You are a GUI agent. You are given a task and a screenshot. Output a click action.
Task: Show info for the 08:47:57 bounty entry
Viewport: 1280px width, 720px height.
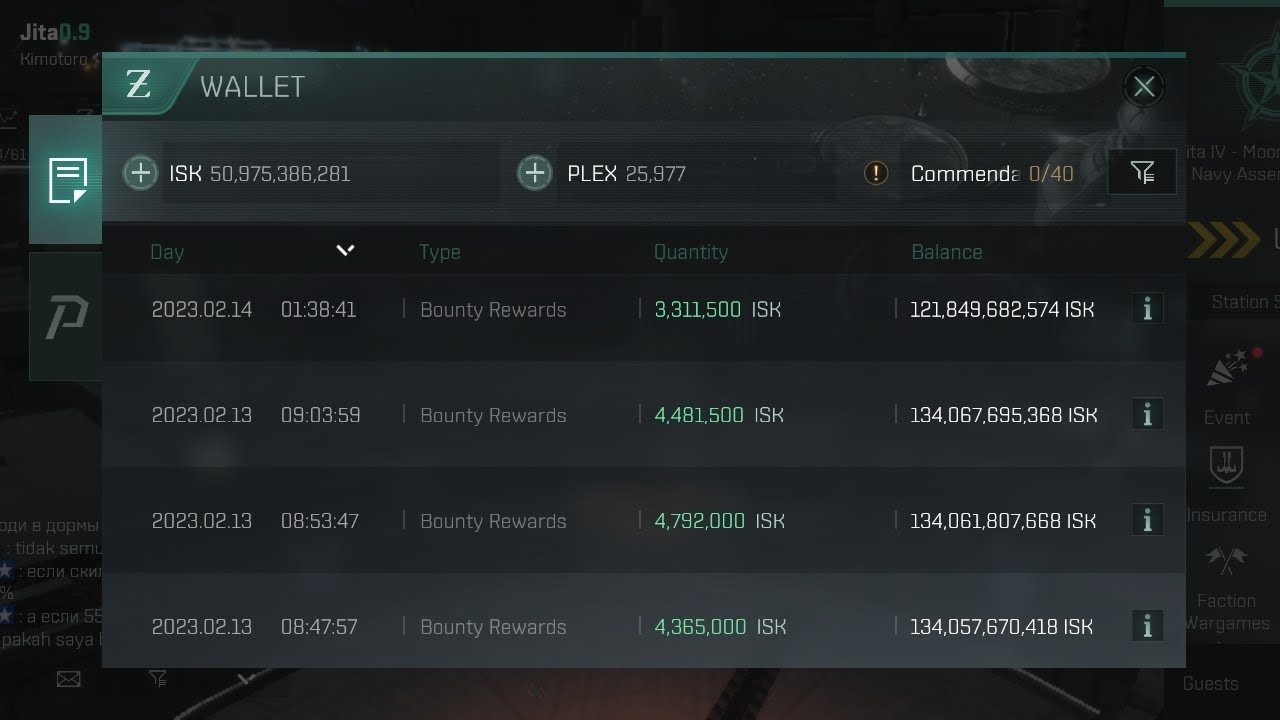click(1147, 626)
